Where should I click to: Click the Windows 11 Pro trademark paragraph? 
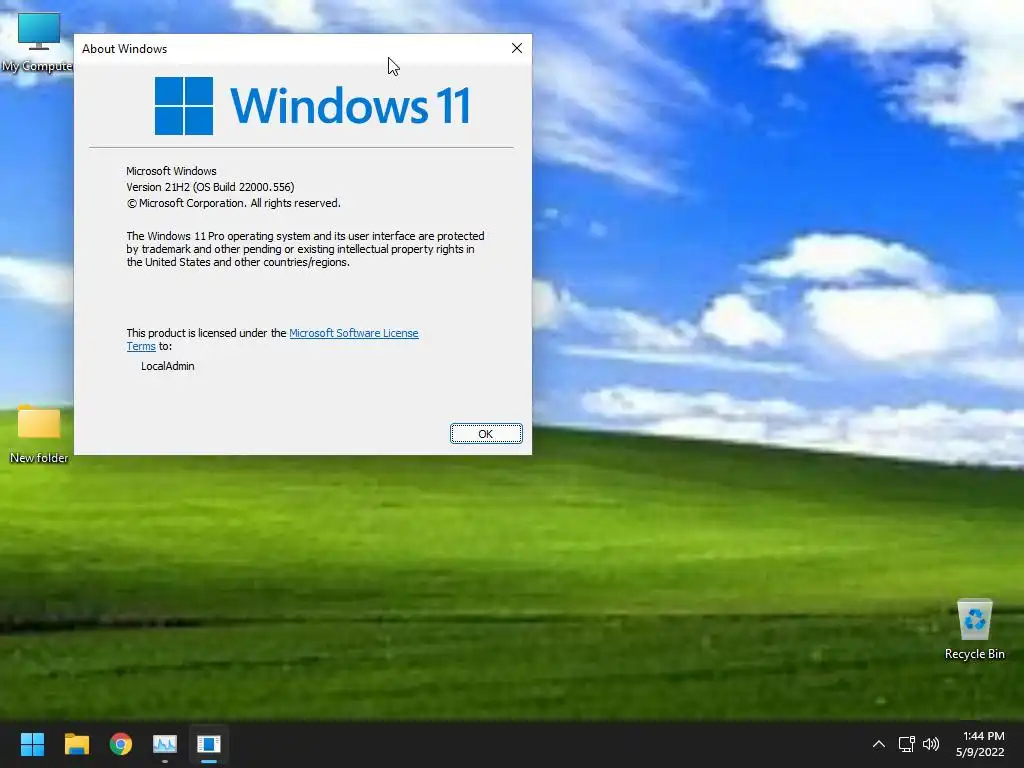pyautogui.click(x=306, y=249)
